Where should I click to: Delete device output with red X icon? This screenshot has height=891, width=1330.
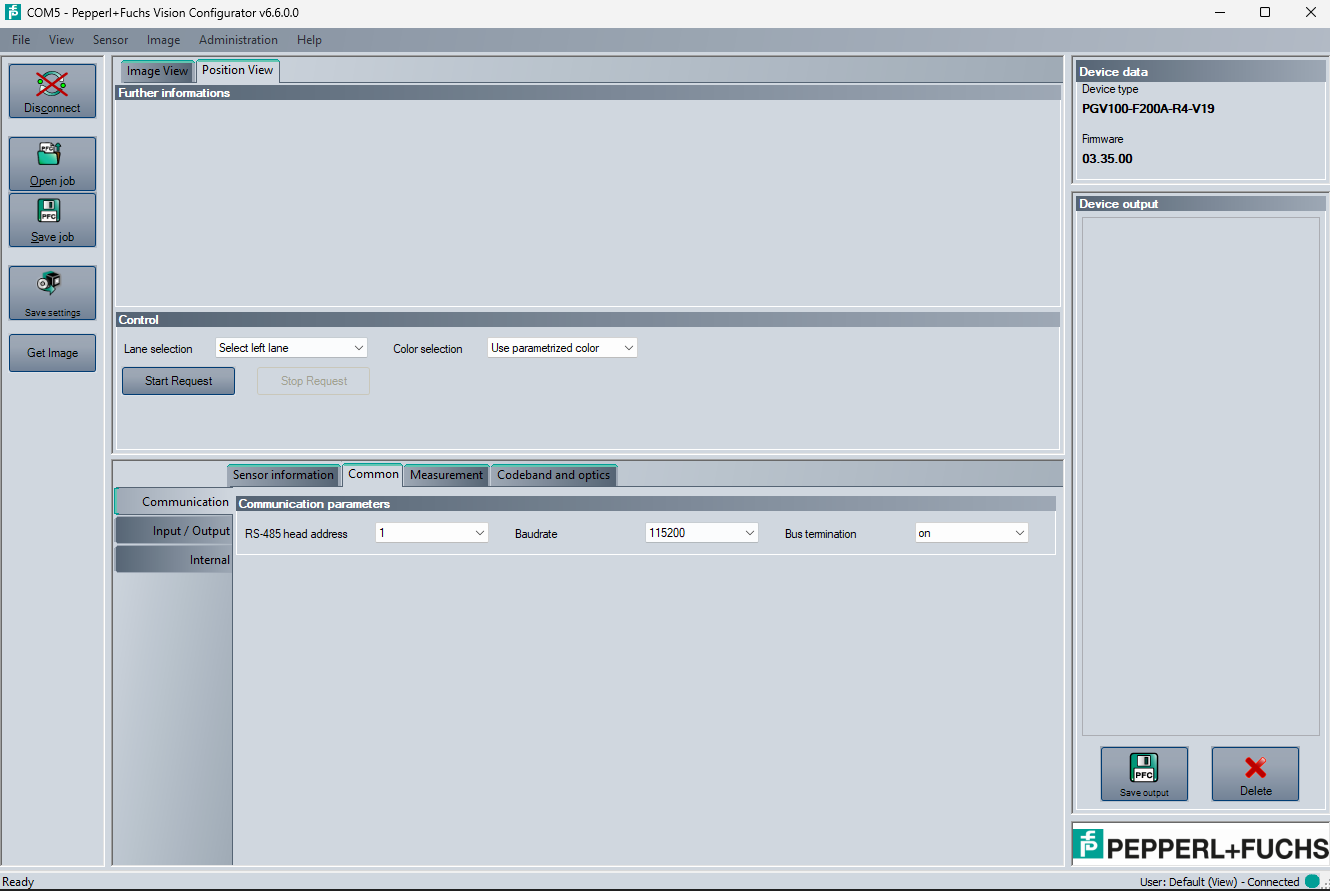tap(1255, 774)
